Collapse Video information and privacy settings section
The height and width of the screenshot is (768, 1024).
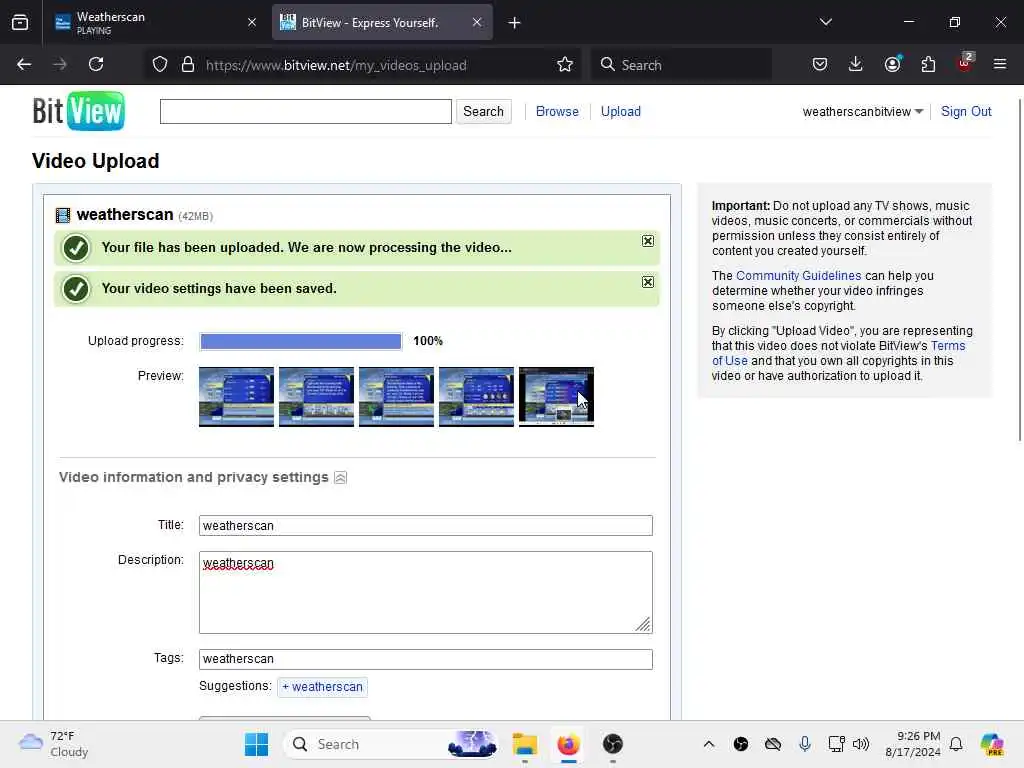(x=340, y=477)
